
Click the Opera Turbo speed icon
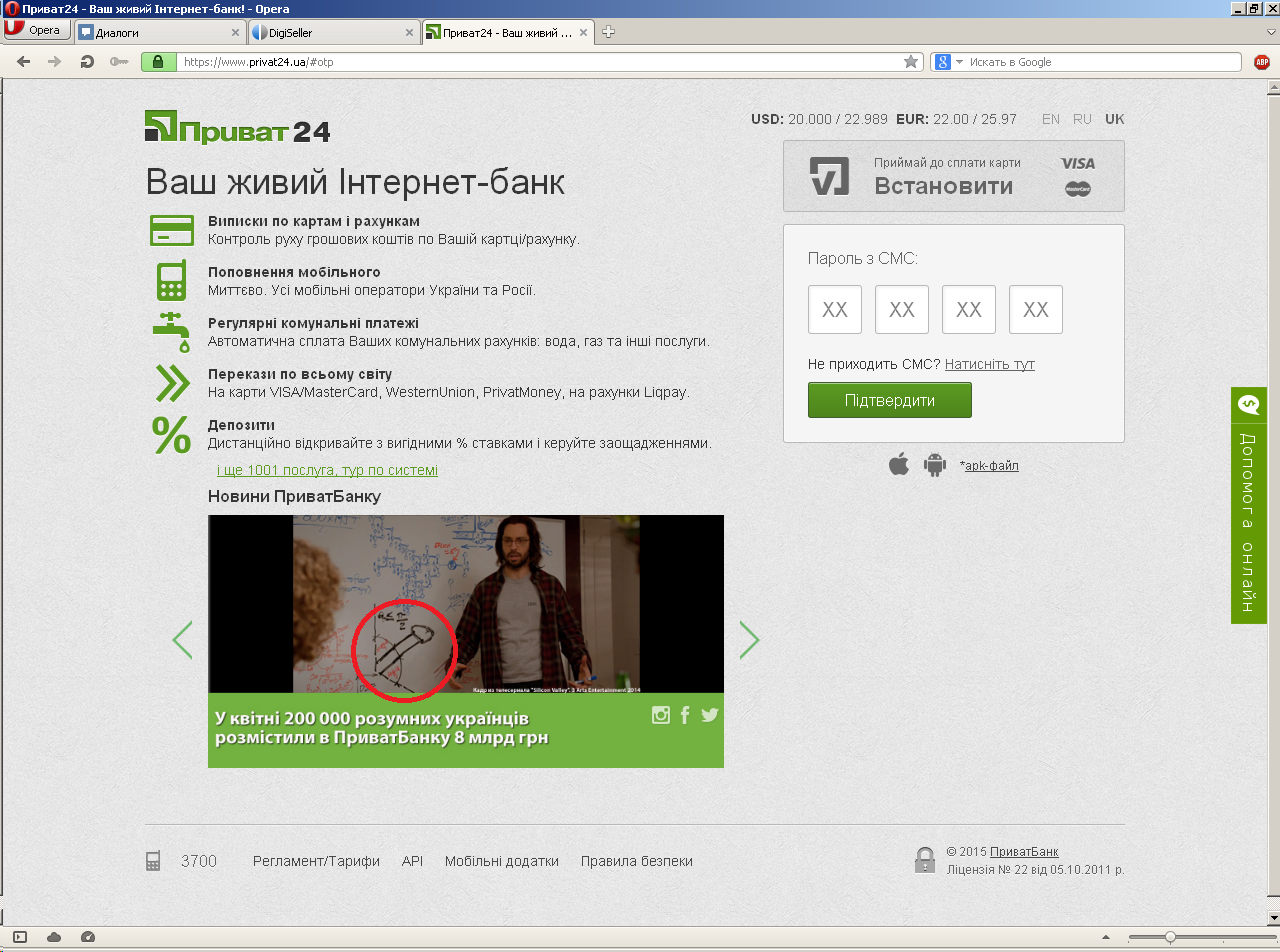pos(87,937)
